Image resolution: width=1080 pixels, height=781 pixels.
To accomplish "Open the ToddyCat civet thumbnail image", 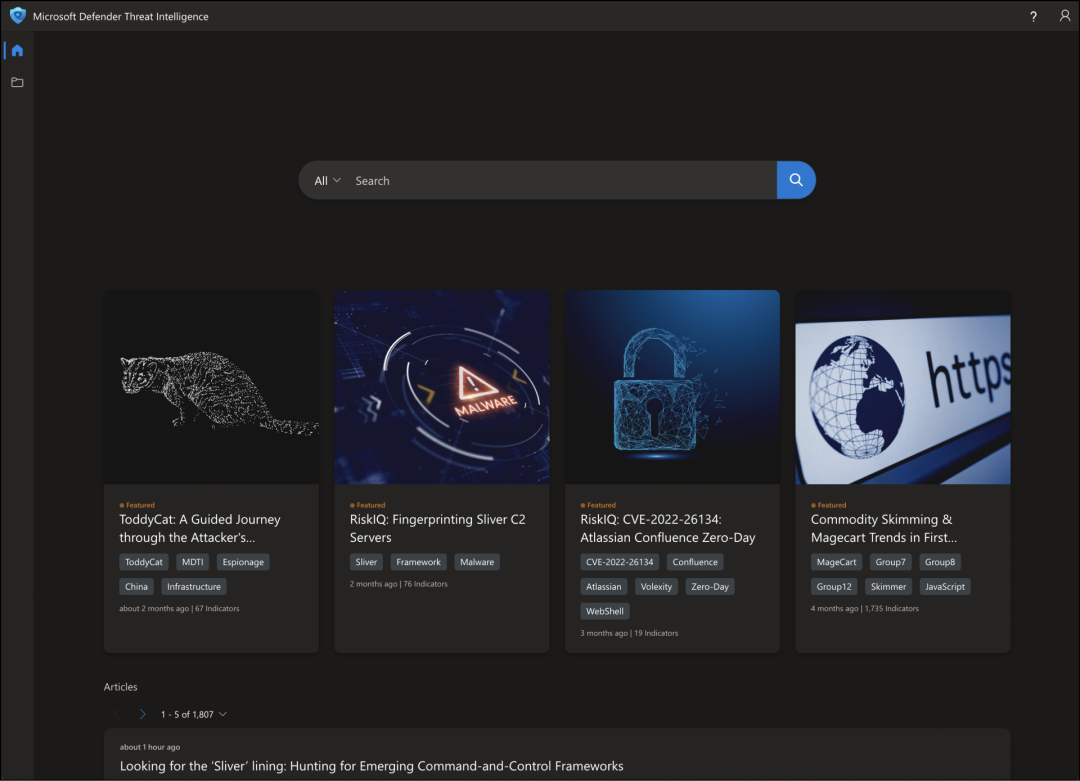I will 211,387.
